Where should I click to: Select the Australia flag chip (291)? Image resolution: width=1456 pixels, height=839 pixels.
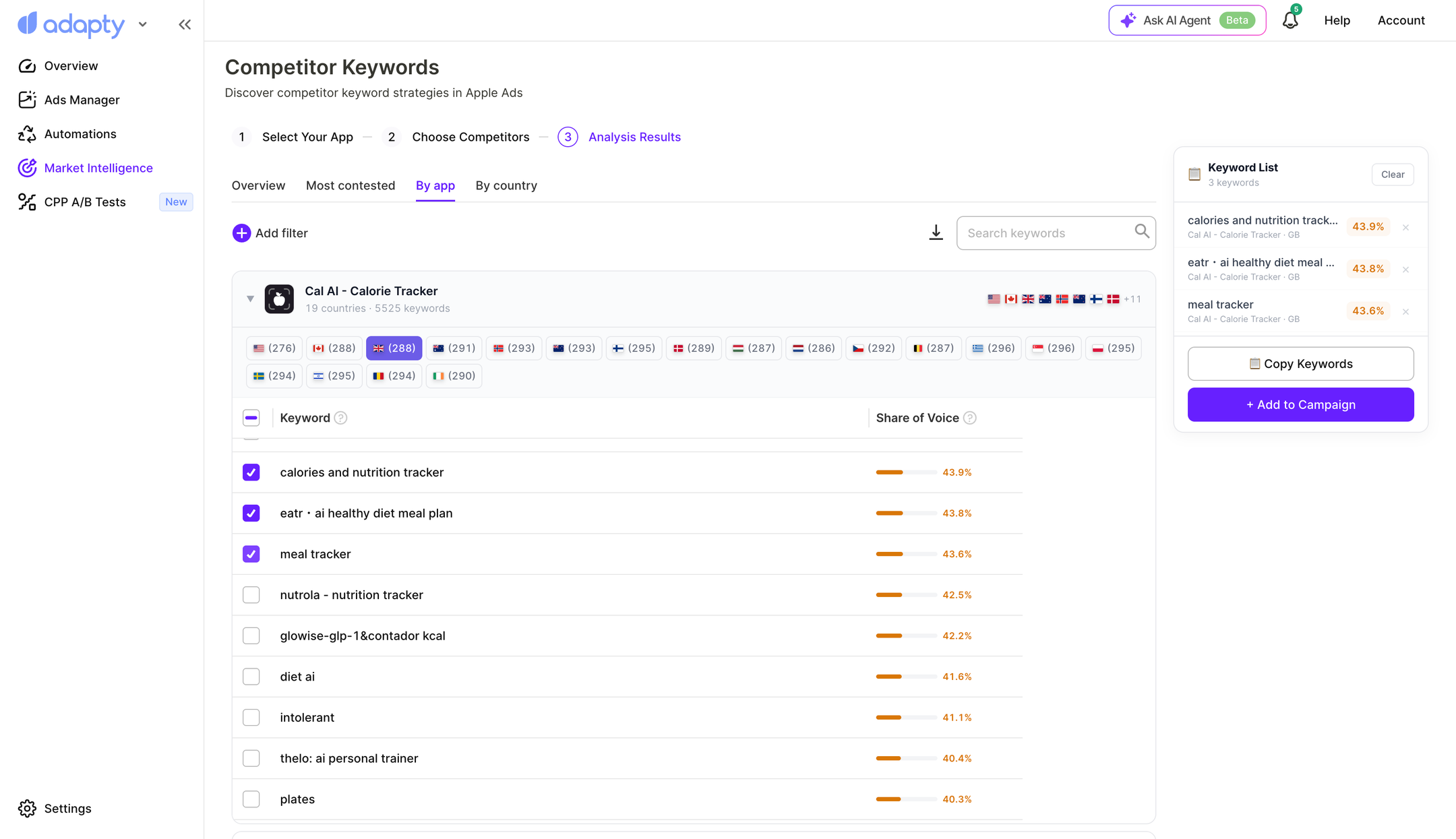tap(454, 348)
